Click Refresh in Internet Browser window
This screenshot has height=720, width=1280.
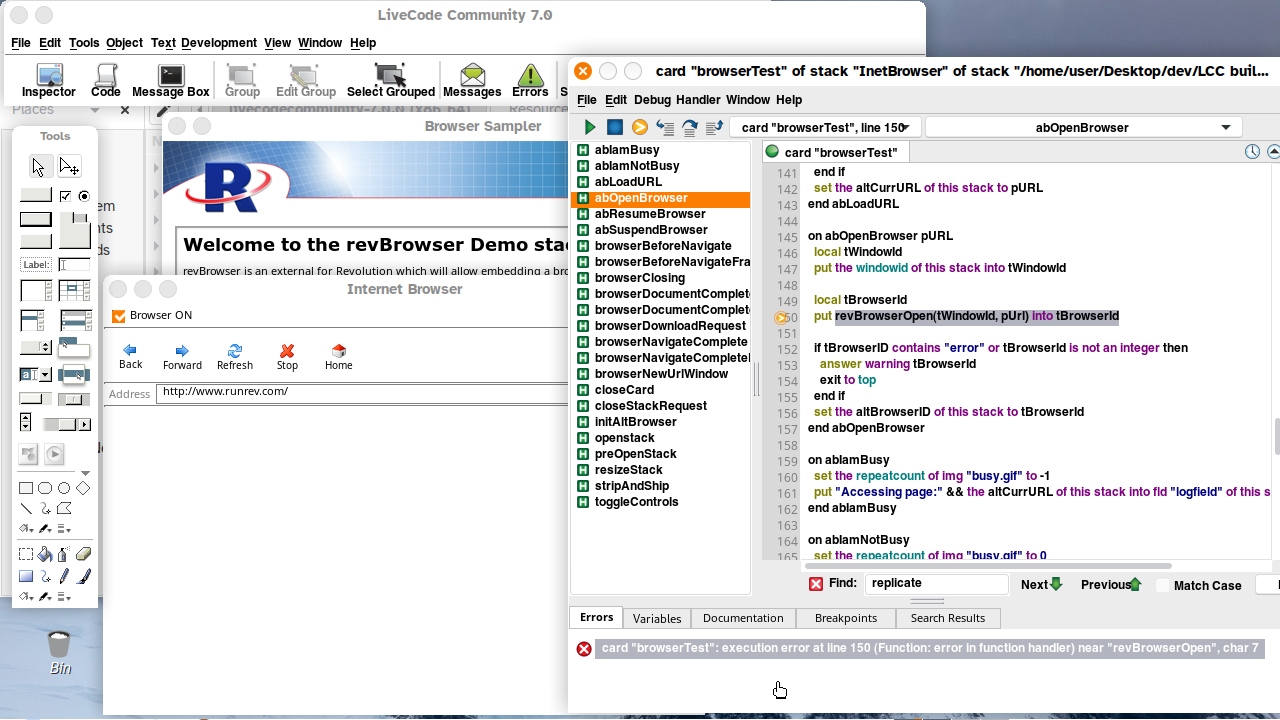pos(235,357)
